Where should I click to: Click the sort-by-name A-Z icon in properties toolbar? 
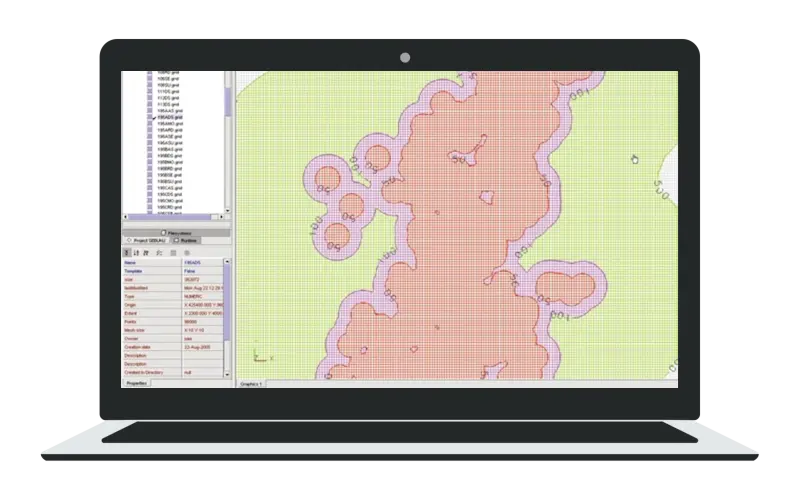[136, 253]
